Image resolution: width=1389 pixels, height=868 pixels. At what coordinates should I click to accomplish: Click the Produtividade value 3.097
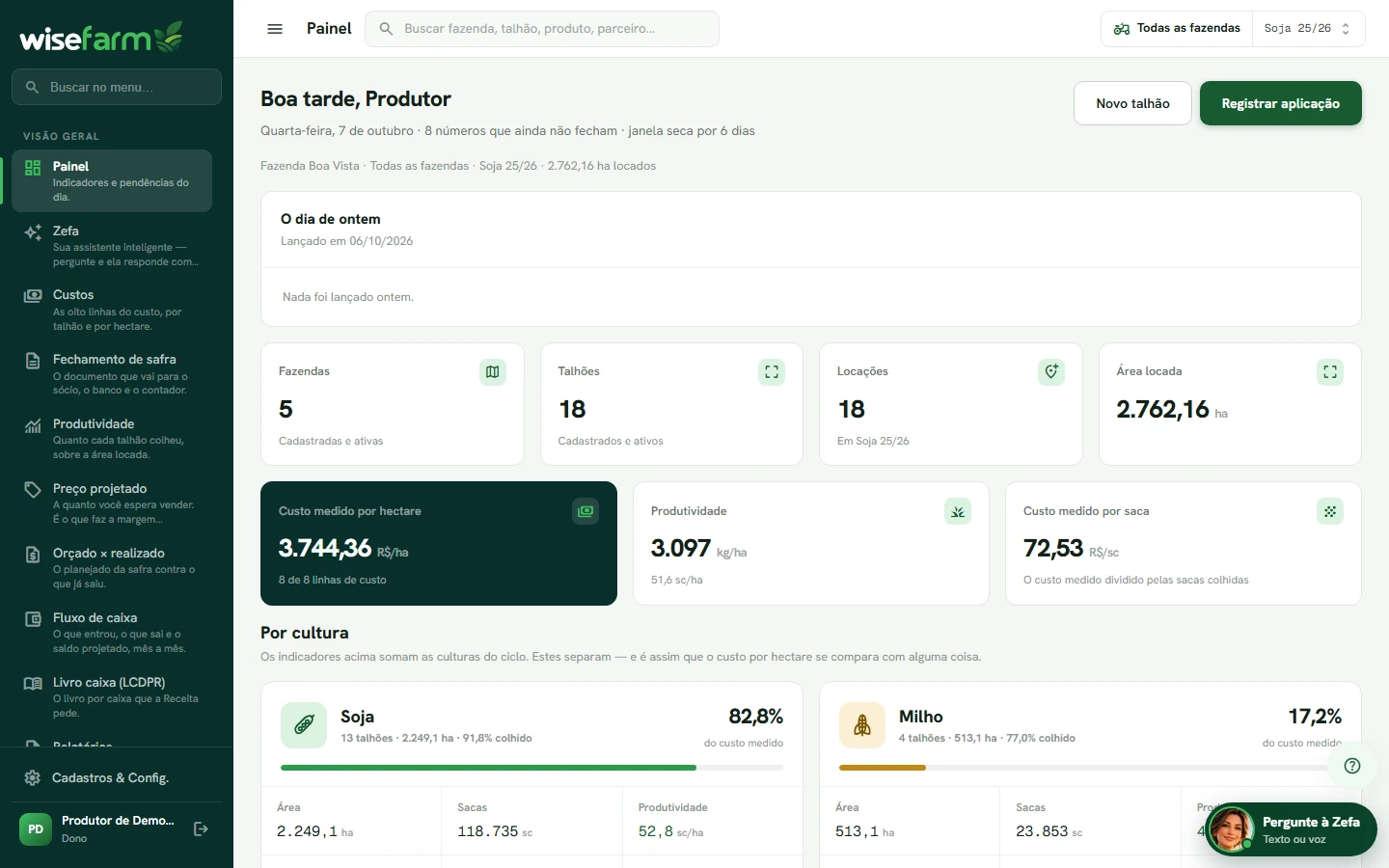(681, 549)
